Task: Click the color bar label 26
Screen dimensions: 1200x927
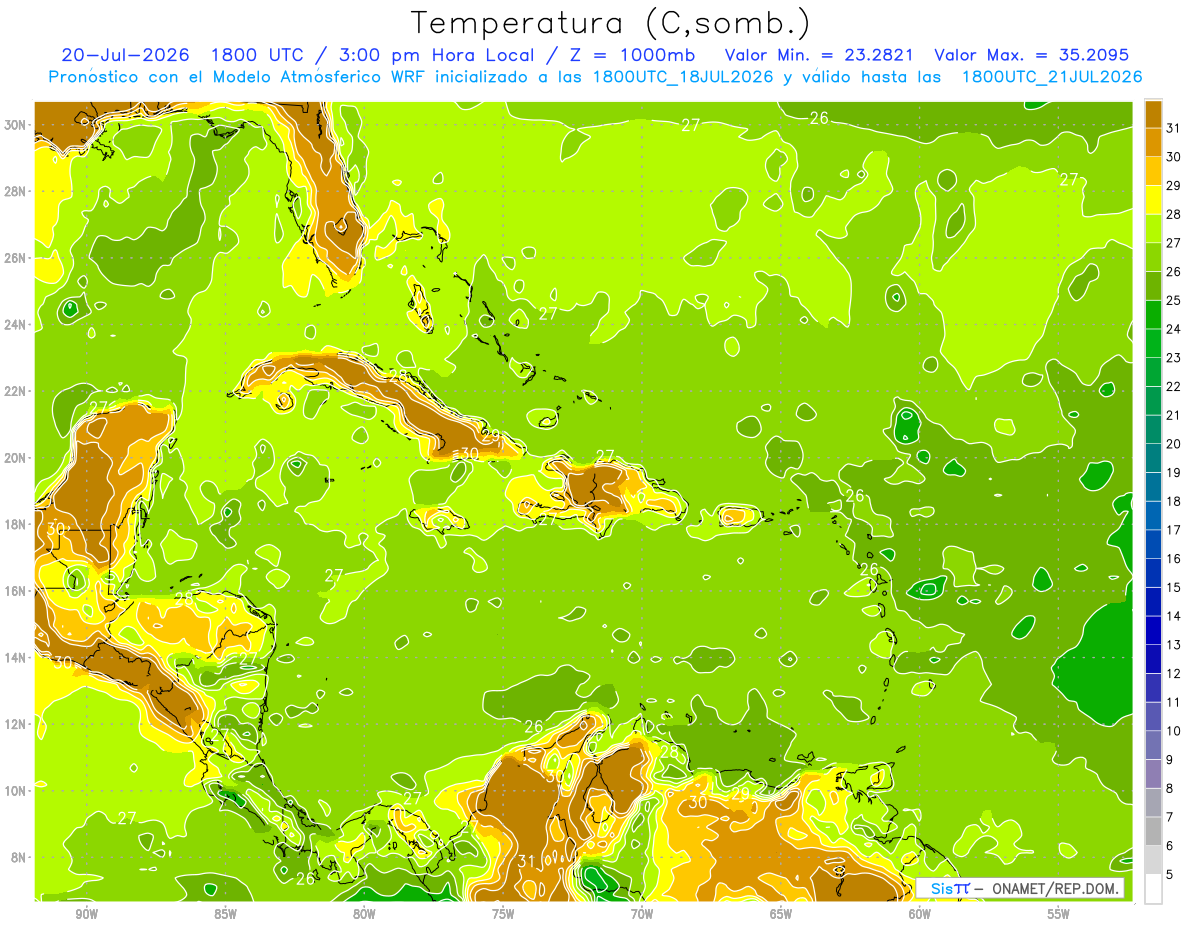Action: [x=1173, y=271]
